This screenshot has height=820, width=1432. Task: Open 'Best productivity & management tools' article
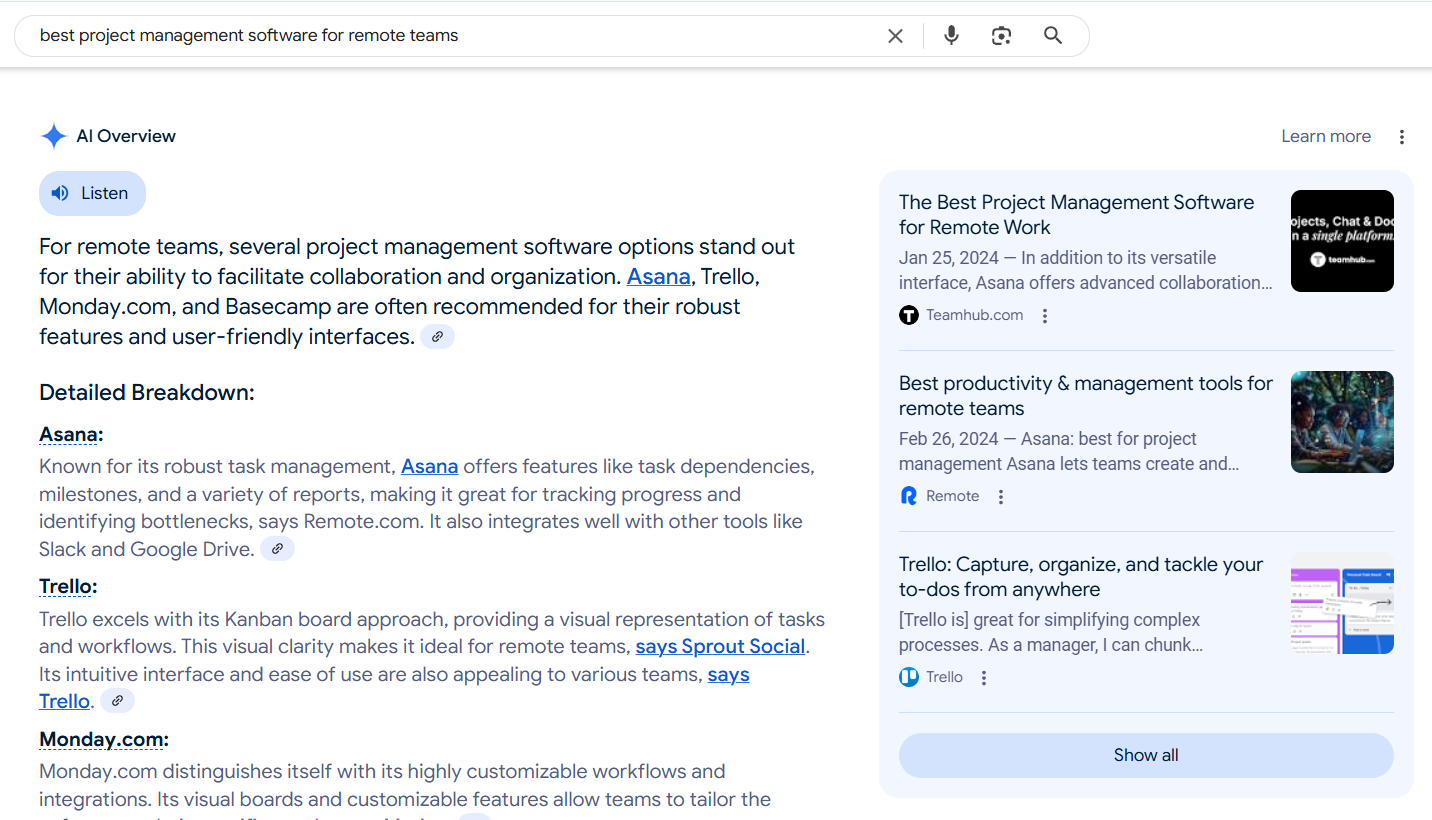(1086, 395)
